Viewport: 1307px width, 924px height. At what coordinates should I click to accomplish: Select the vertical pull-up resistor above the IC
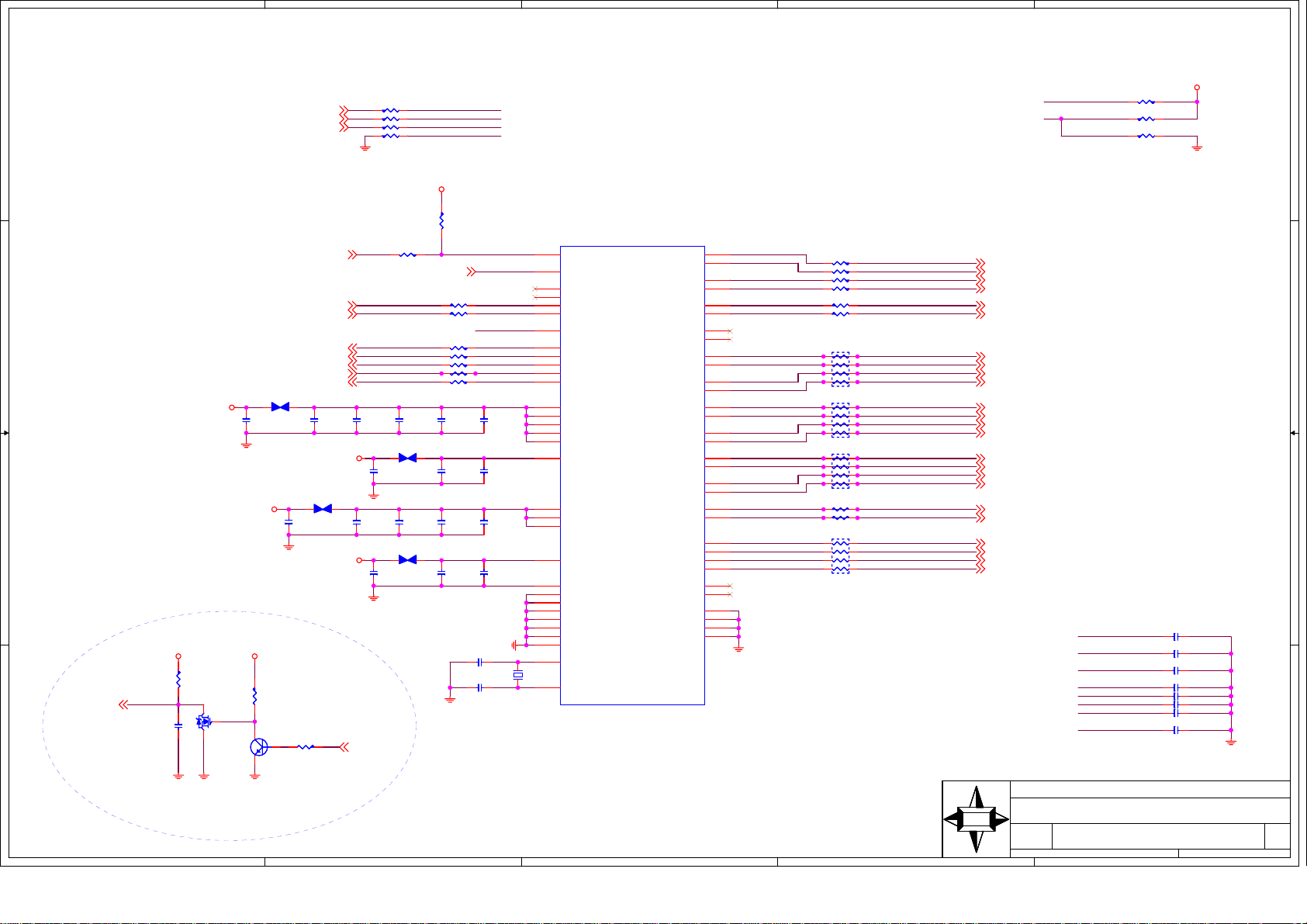(441, 221)
